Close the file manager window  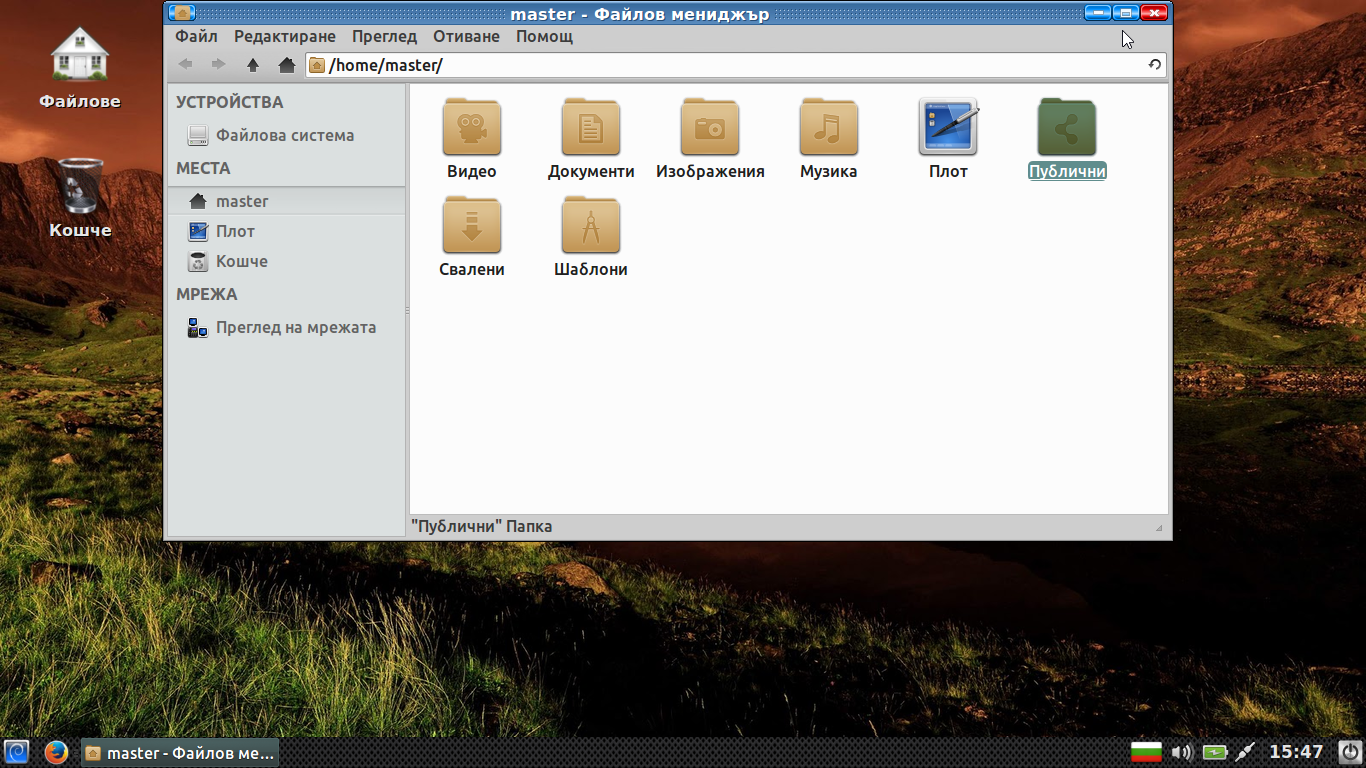tap(1154, 13)
